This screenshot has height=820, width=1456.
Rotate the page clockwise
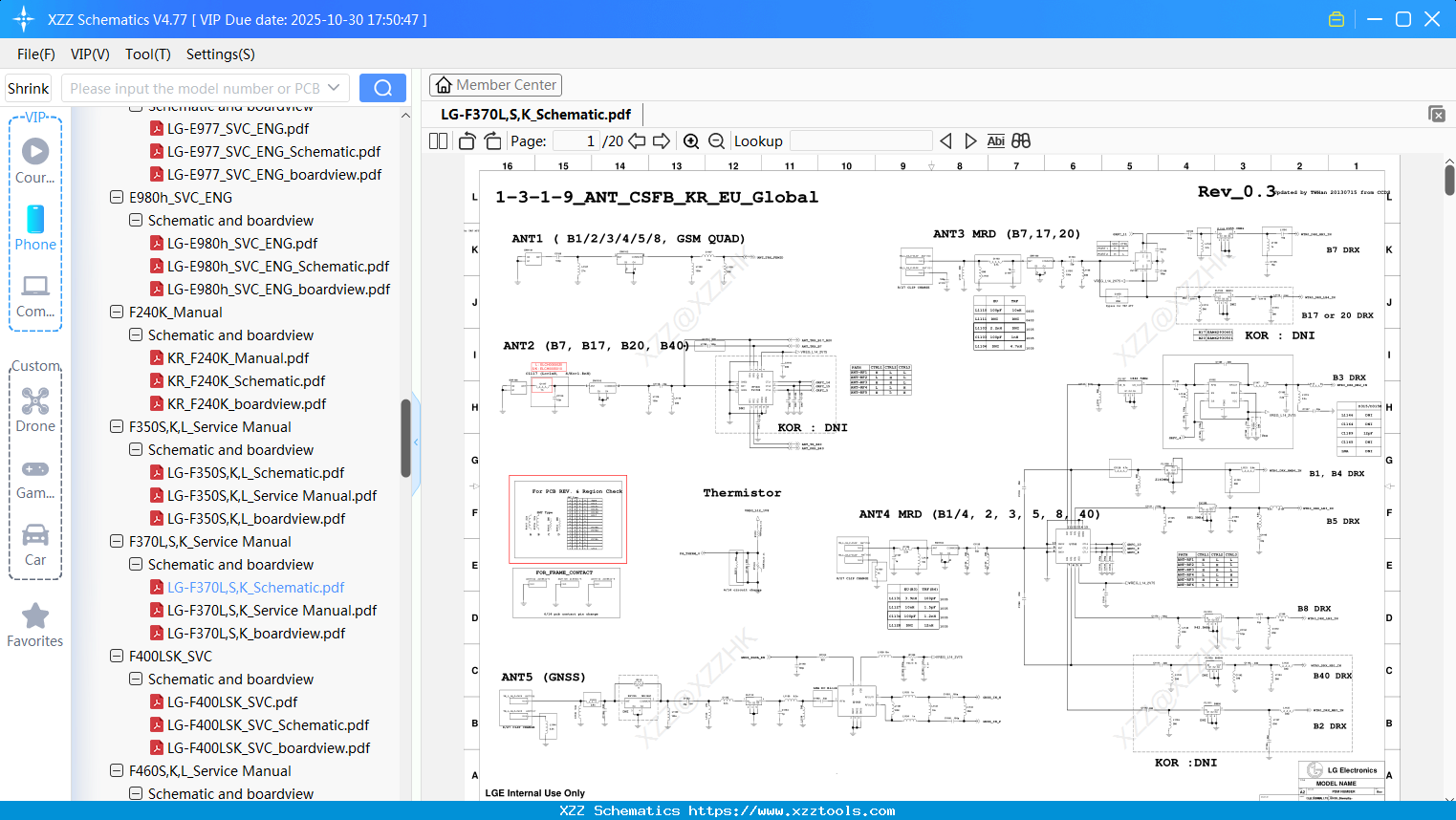491,140
